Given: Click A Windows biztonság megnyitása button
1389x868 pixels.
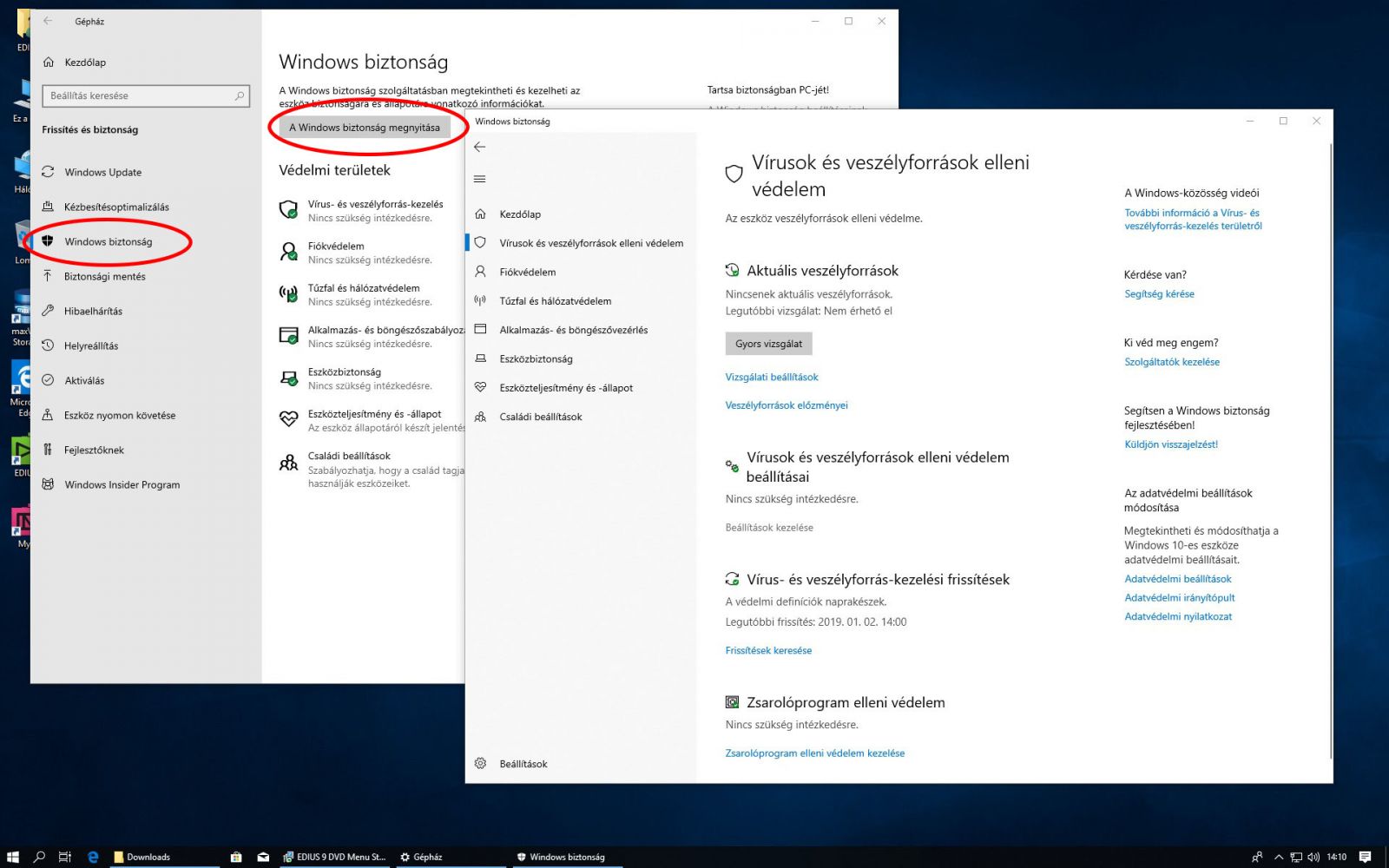Looking at the screenshot, I should pos(365,128).
